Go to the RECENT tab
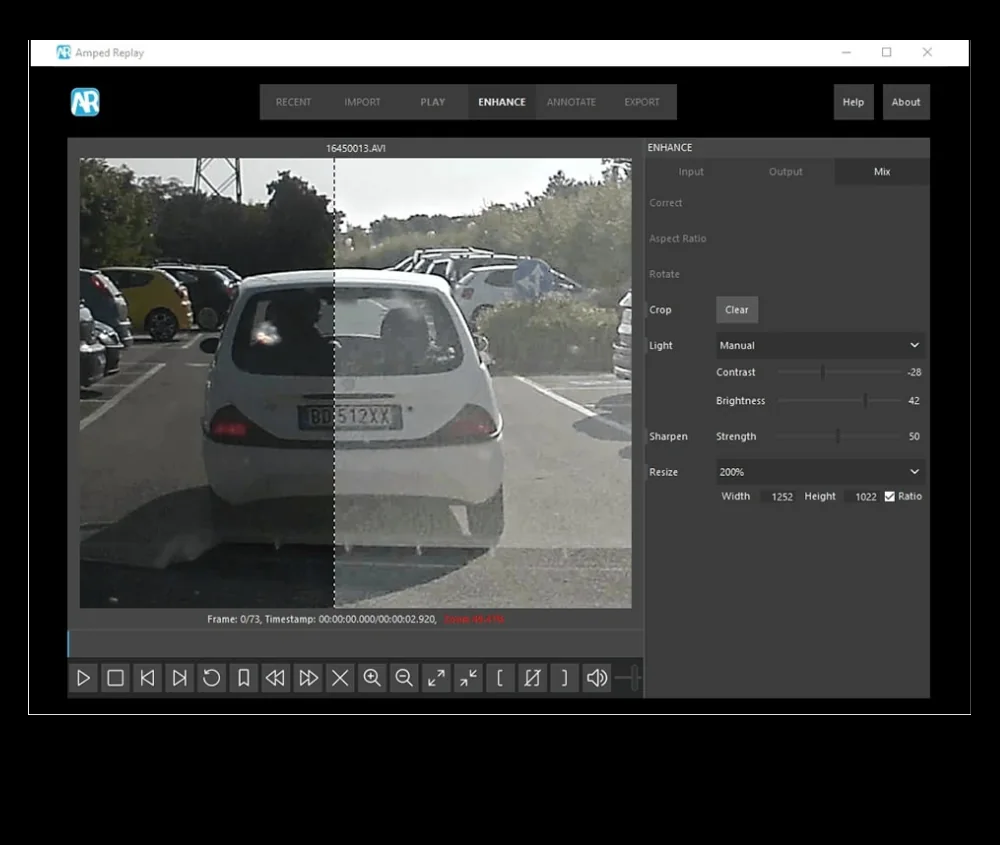1000x845 pixels. 293,102
